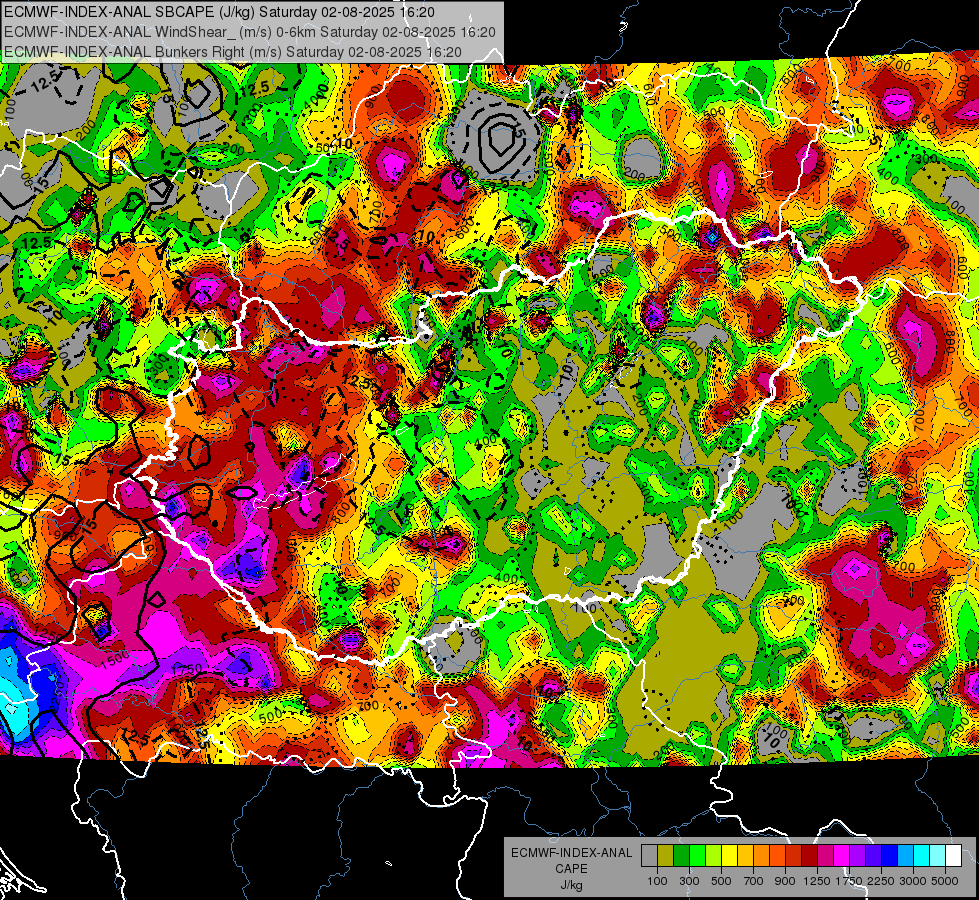The width and height of the screenshot is (979, 900).
Task: Click the legend tick label 5000
Action: click(945, 881)
